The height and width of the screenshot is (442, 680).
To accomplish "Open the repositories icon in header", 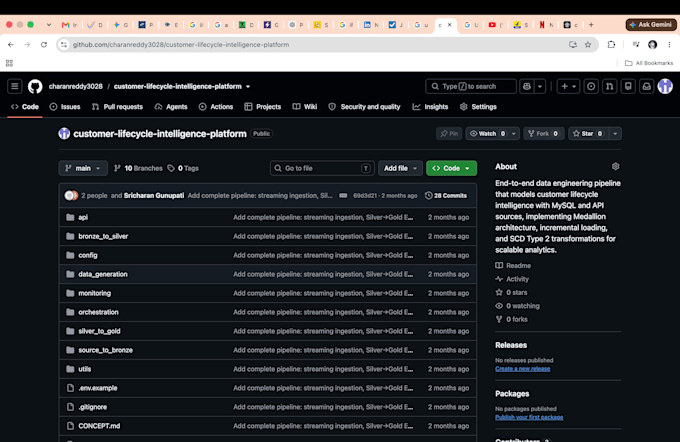I will click(628, 86).
